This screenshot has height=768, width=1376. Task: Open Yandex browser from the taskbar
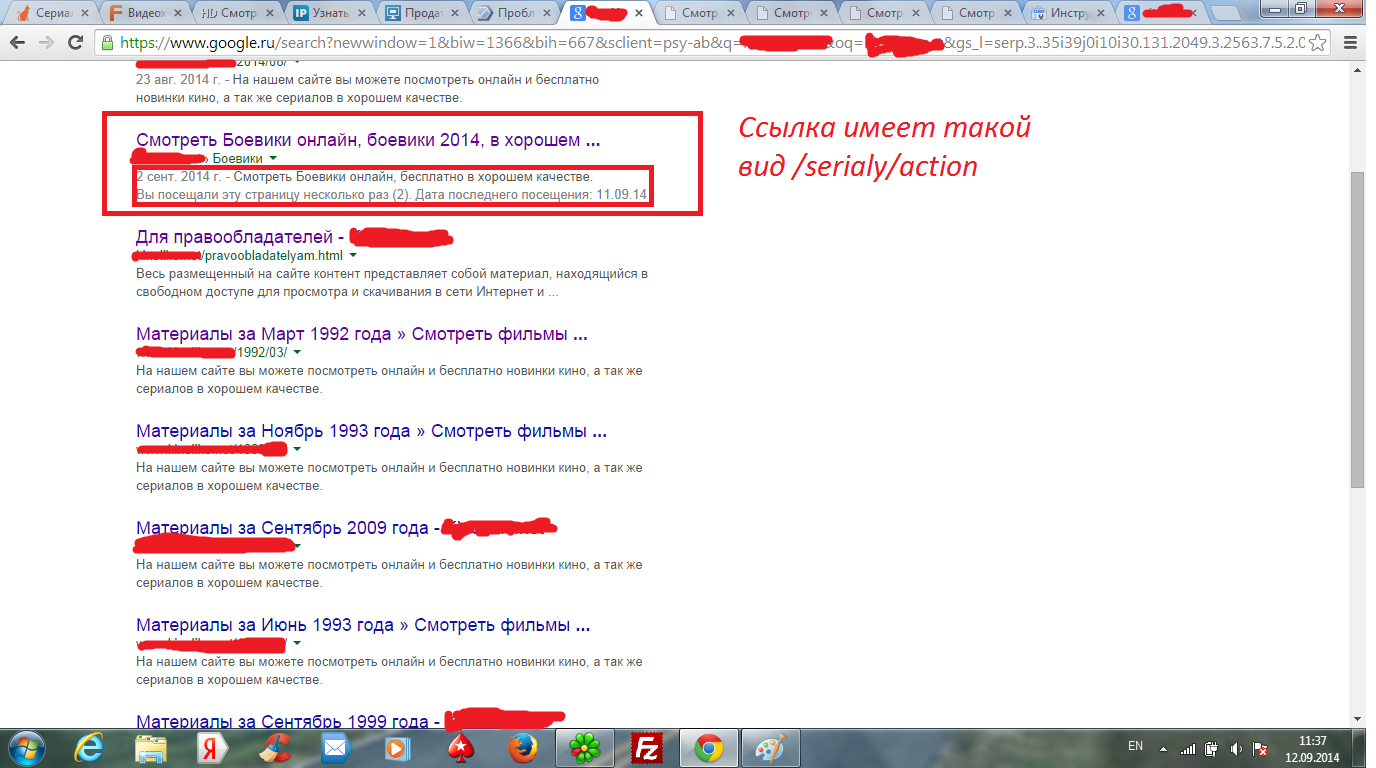pyautogui.click(x=212, y=748)
